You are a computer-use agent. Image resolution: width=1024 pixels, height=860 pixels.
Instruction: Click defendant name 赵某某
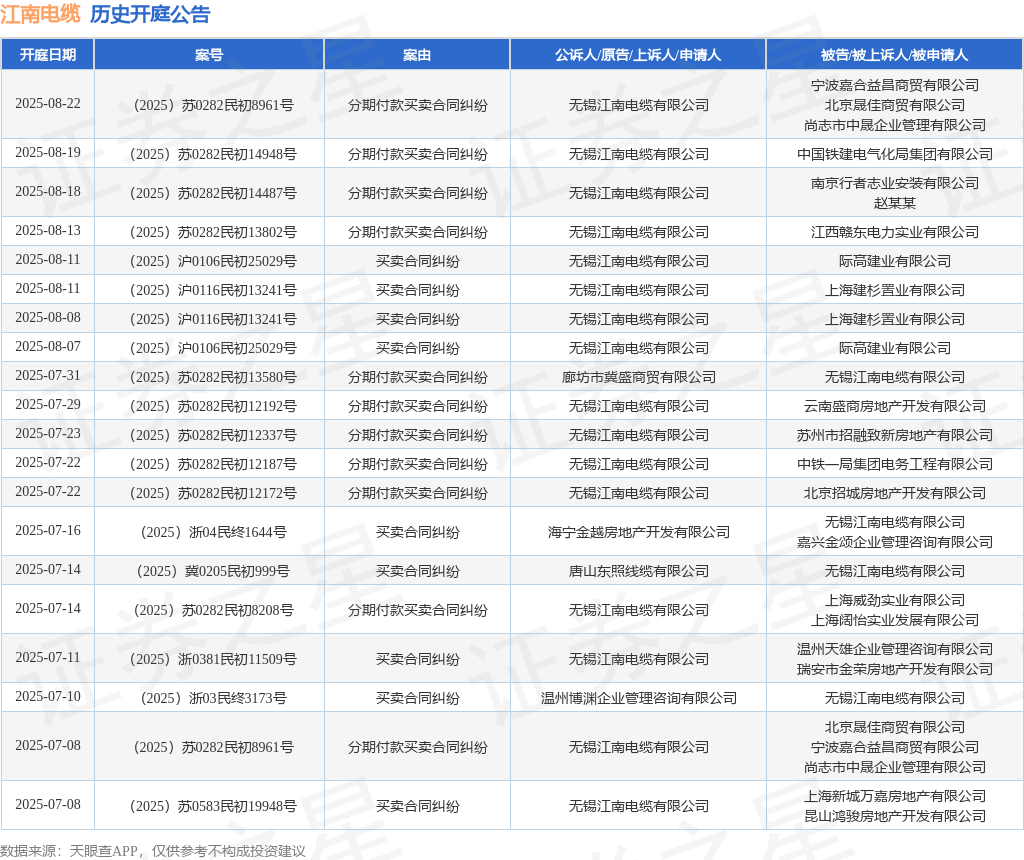click(895, 203)
